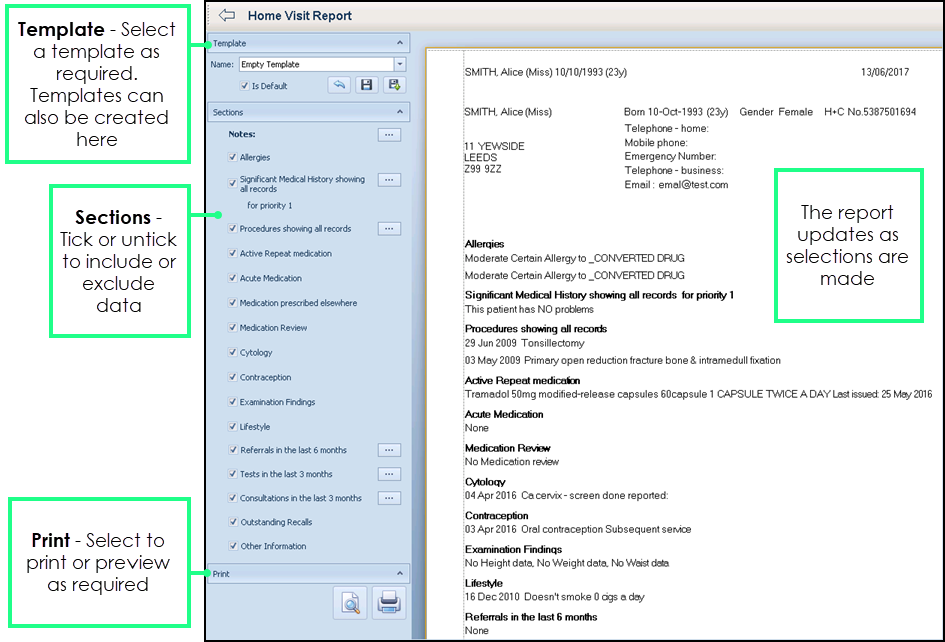Collapse the Template panel

(400, 44)
